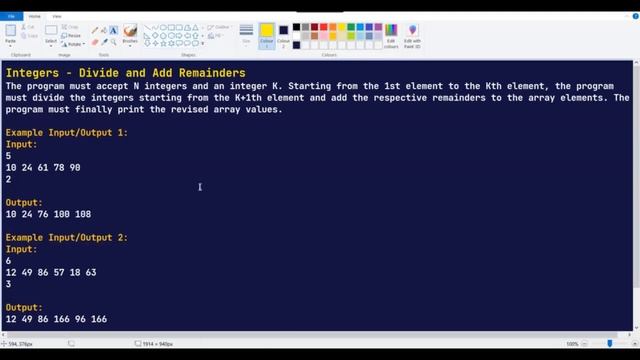This screenshot has width=640, height=360.
Task: Open the line Size dropdown
Action: click(246, 36)
